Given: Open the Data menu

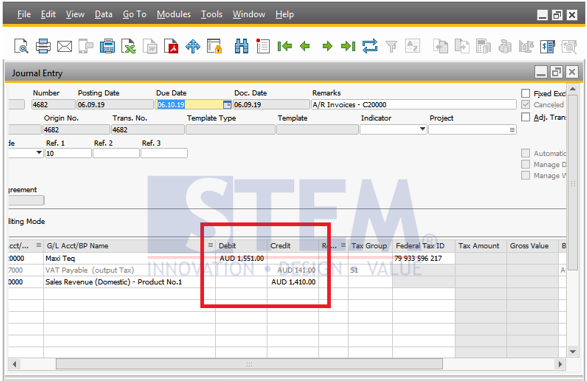Looking at the screenshot, I should pos(103,14).
